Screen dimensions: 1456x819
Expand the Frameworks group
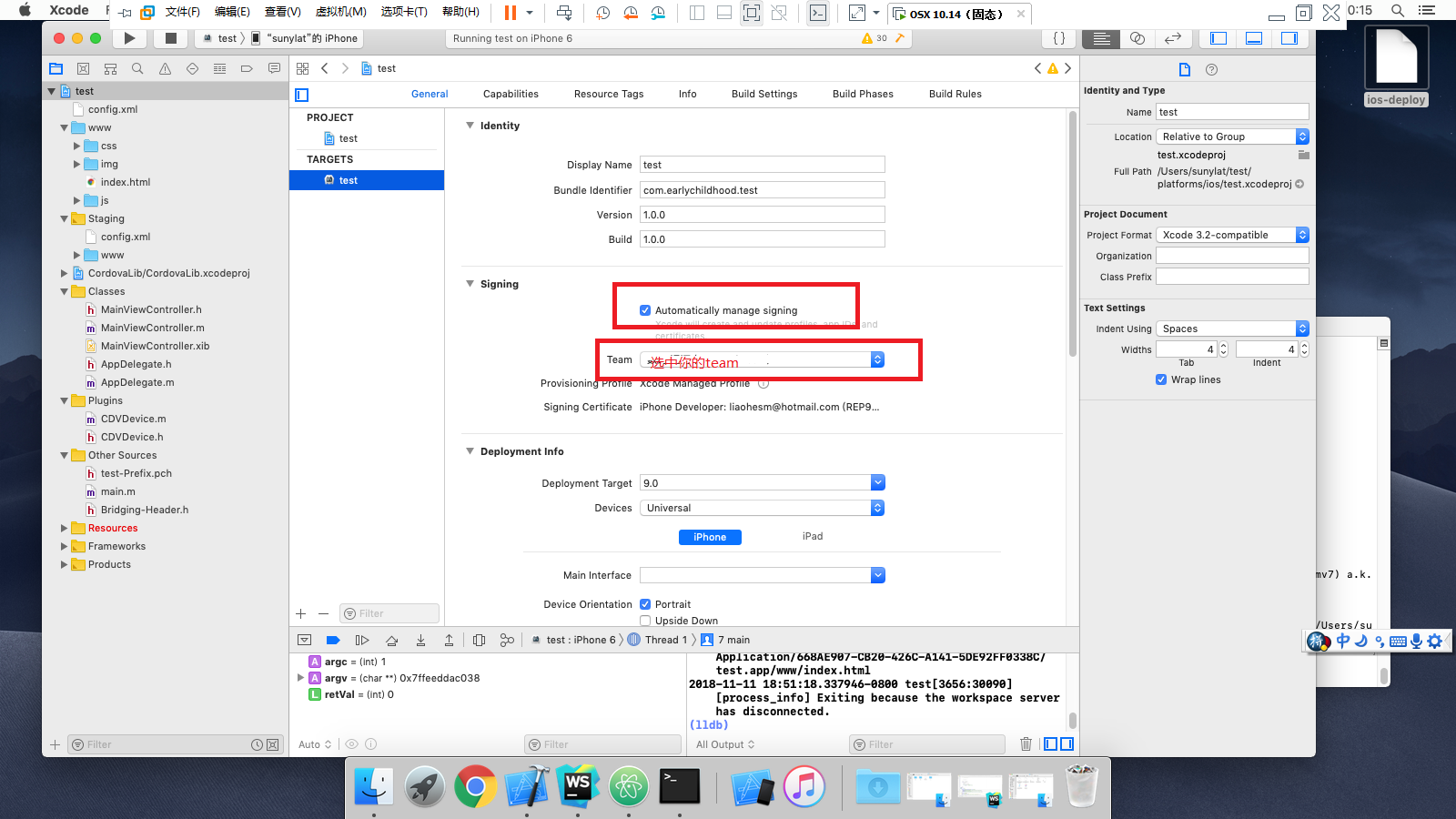(64, 546)
